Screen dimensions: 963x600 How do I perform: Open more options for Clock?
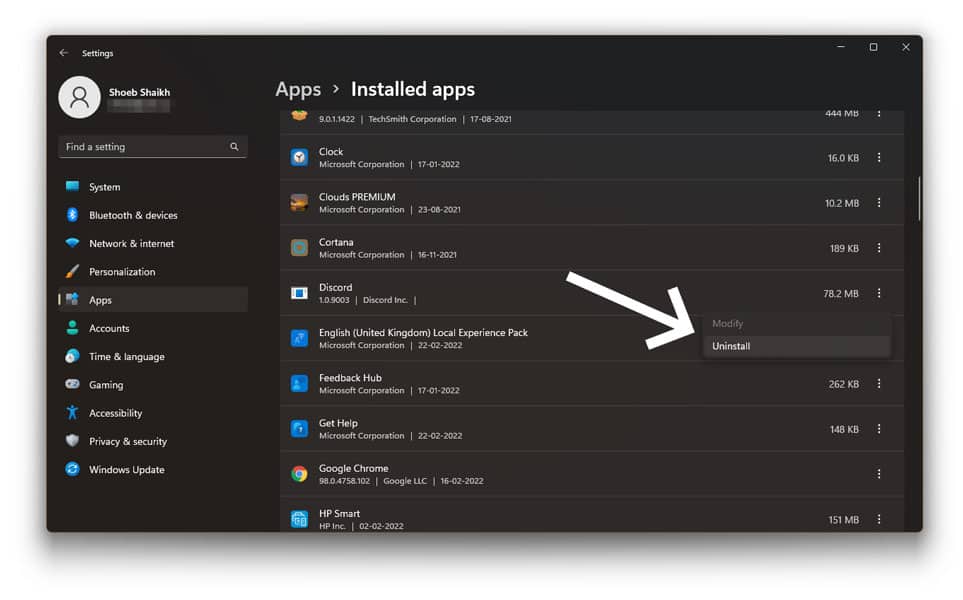[879, 157]
